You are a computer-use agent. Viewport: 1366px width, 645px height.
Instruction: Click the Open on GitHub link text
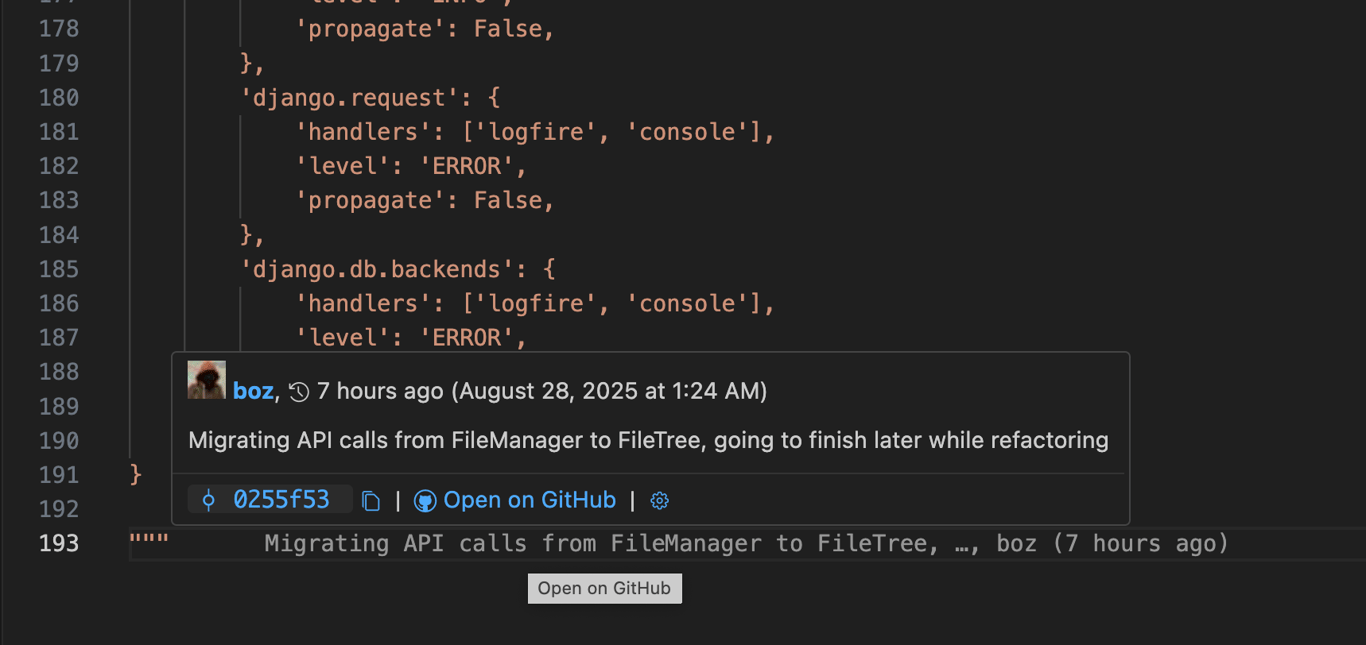click(x=529, y=500)
